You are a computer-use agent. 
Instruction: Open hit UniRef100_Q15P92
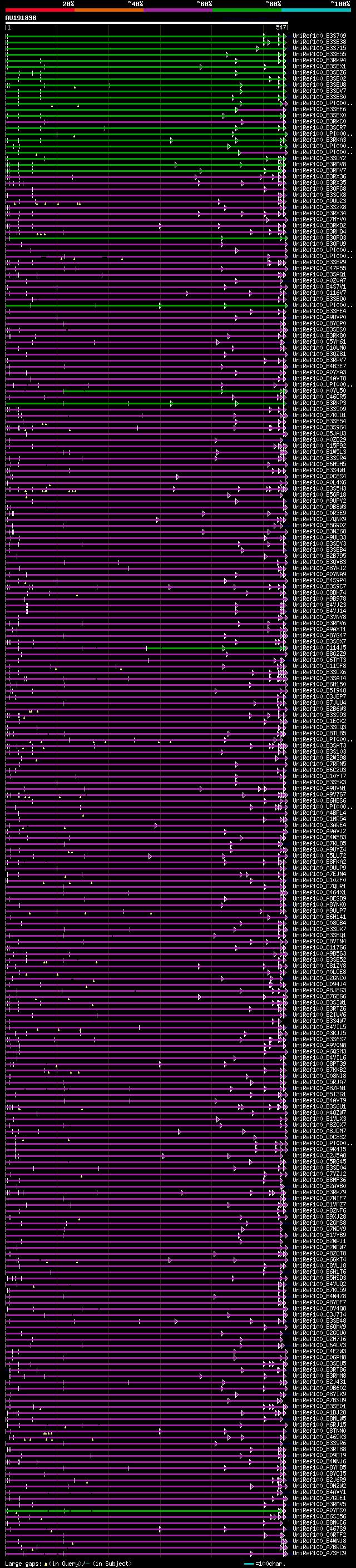click(319, 446)
